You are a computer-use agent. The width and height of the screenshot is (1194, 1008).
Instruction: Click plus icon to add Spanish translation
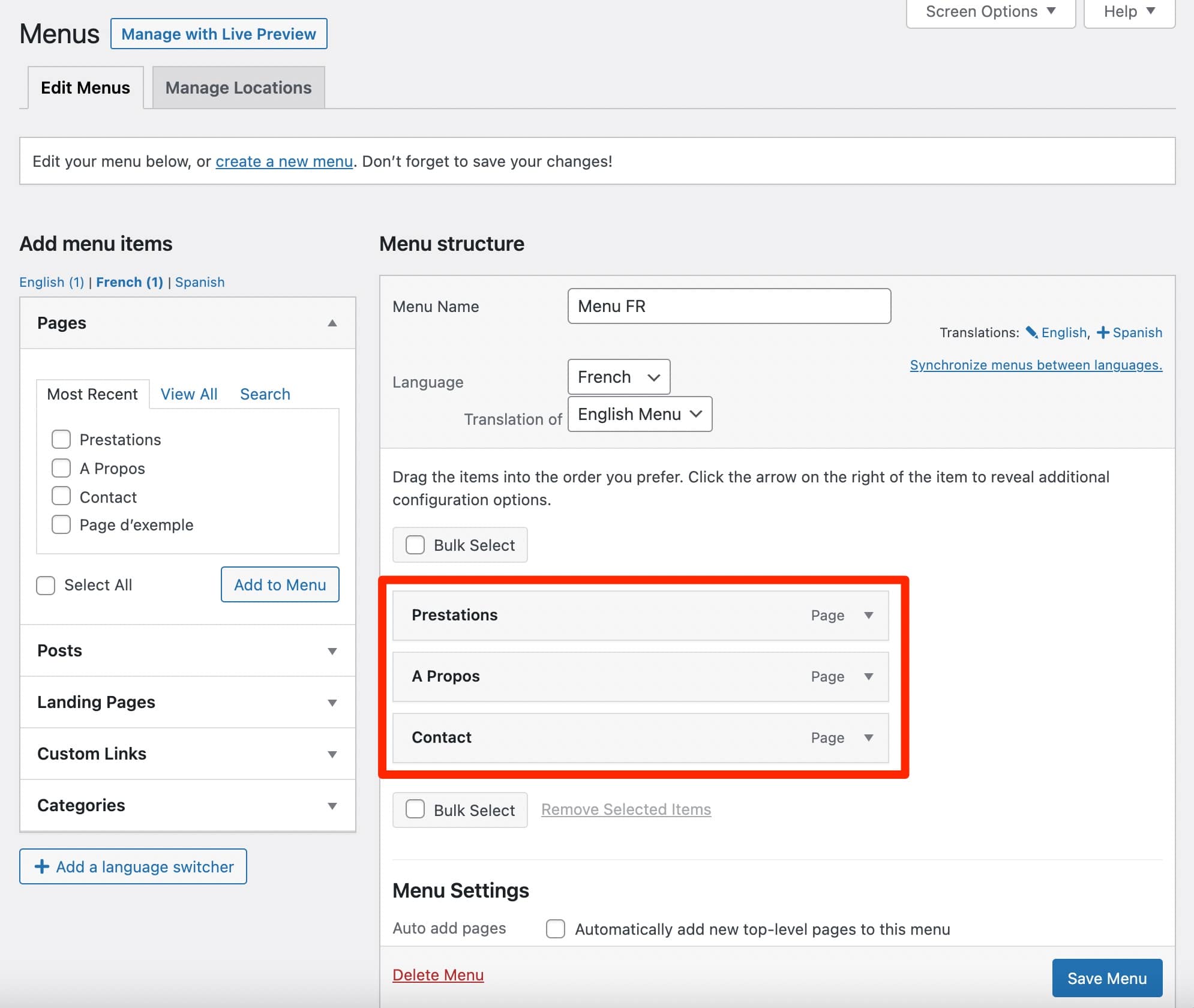click(x=1103, y=332)
